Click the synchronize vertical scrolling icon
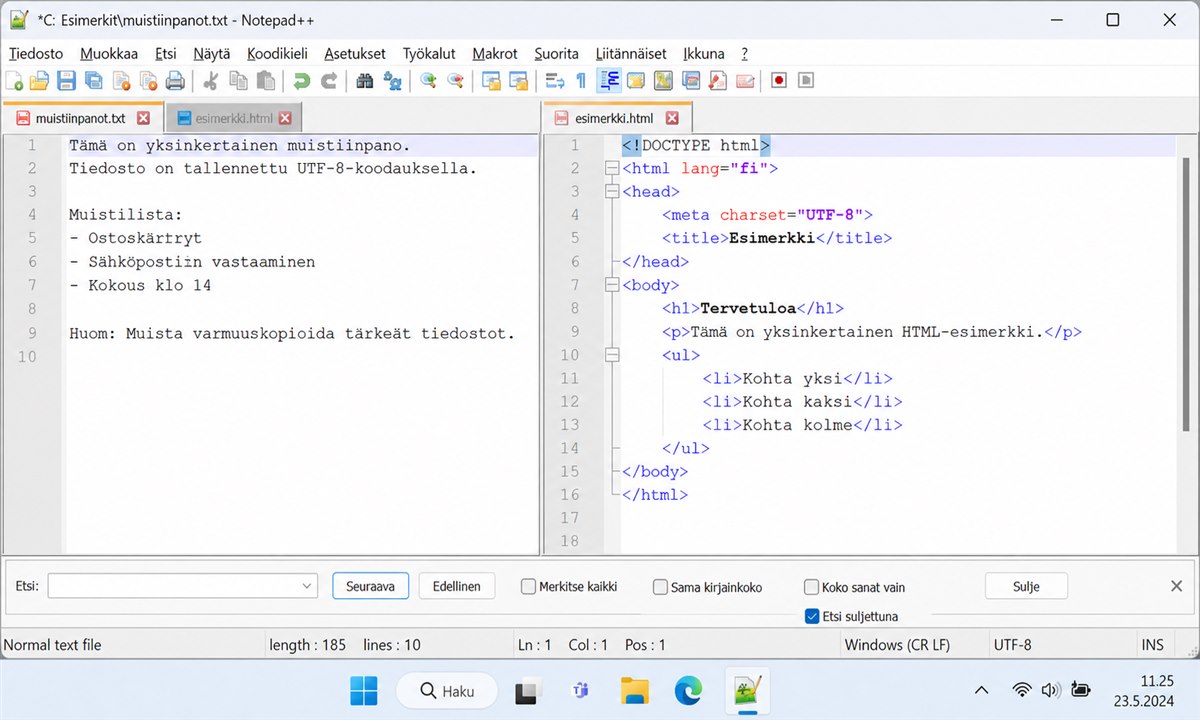 click(491, 81)
